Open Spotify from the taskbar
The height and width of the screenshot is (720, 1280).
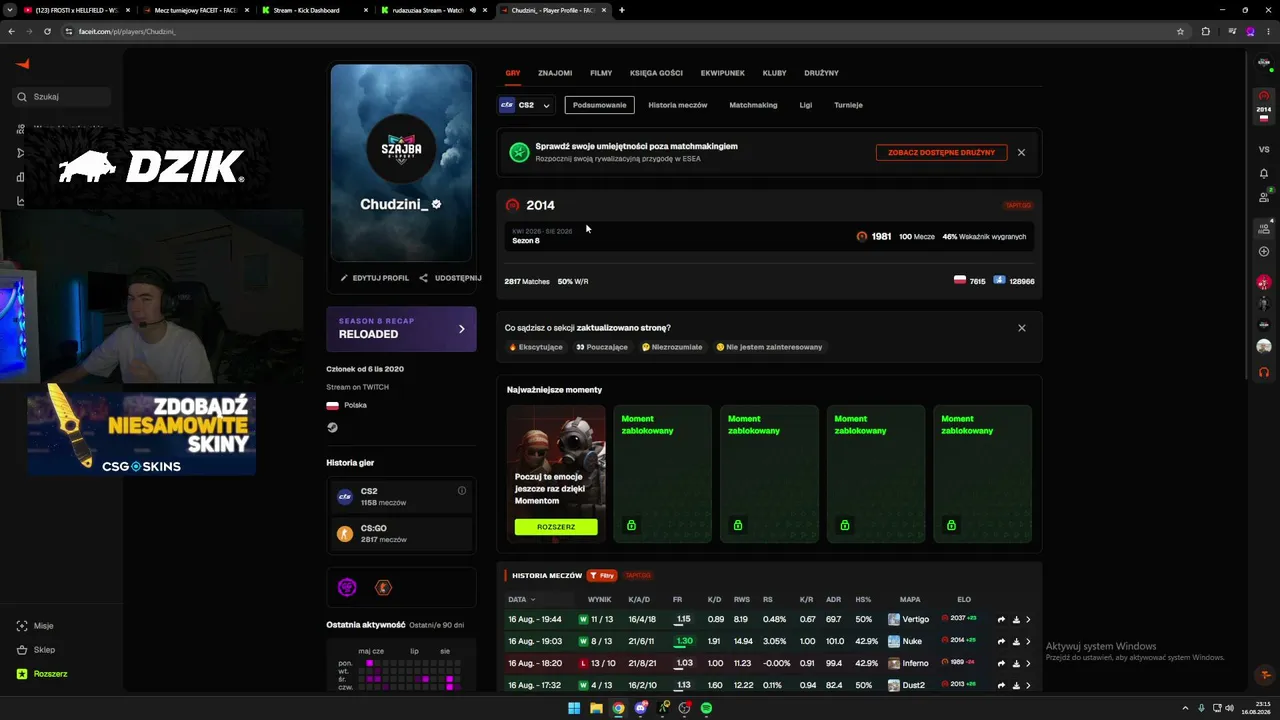click(706, 708)
